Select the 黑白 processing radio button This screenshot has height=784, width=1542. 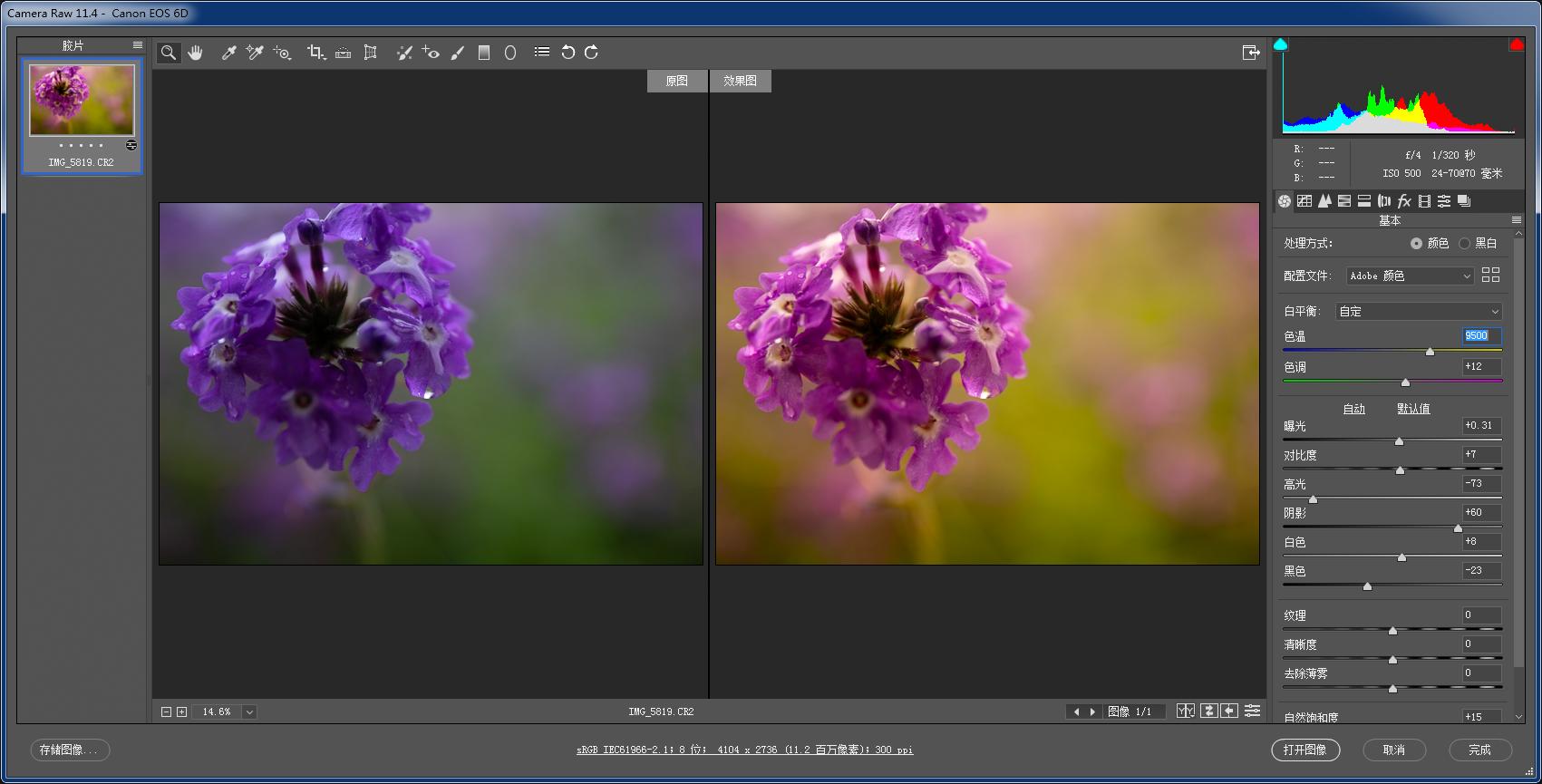(1464, 243)
